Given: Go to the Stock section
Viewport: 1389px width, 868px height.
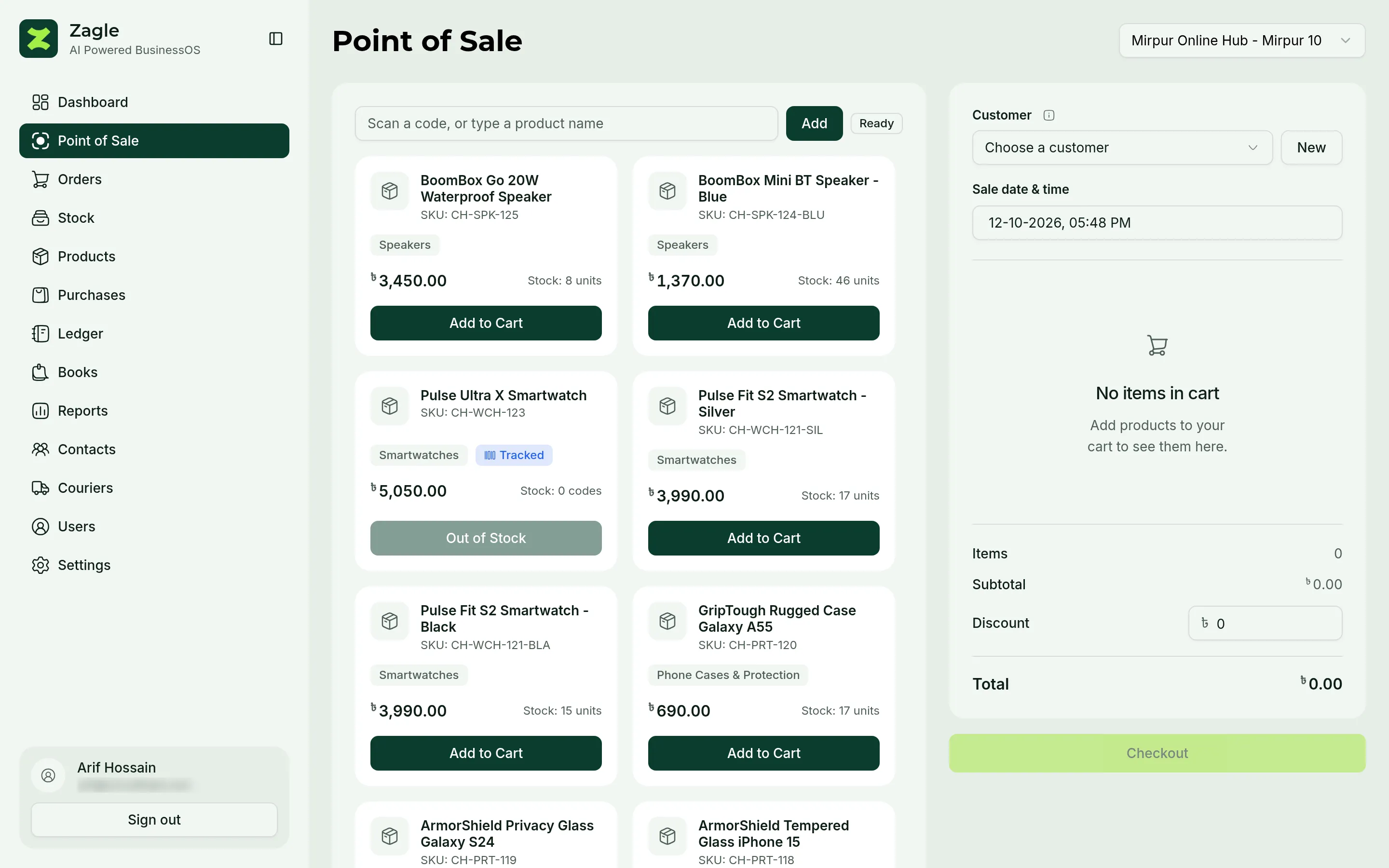Looking at the screenshot, I should 154,217.
